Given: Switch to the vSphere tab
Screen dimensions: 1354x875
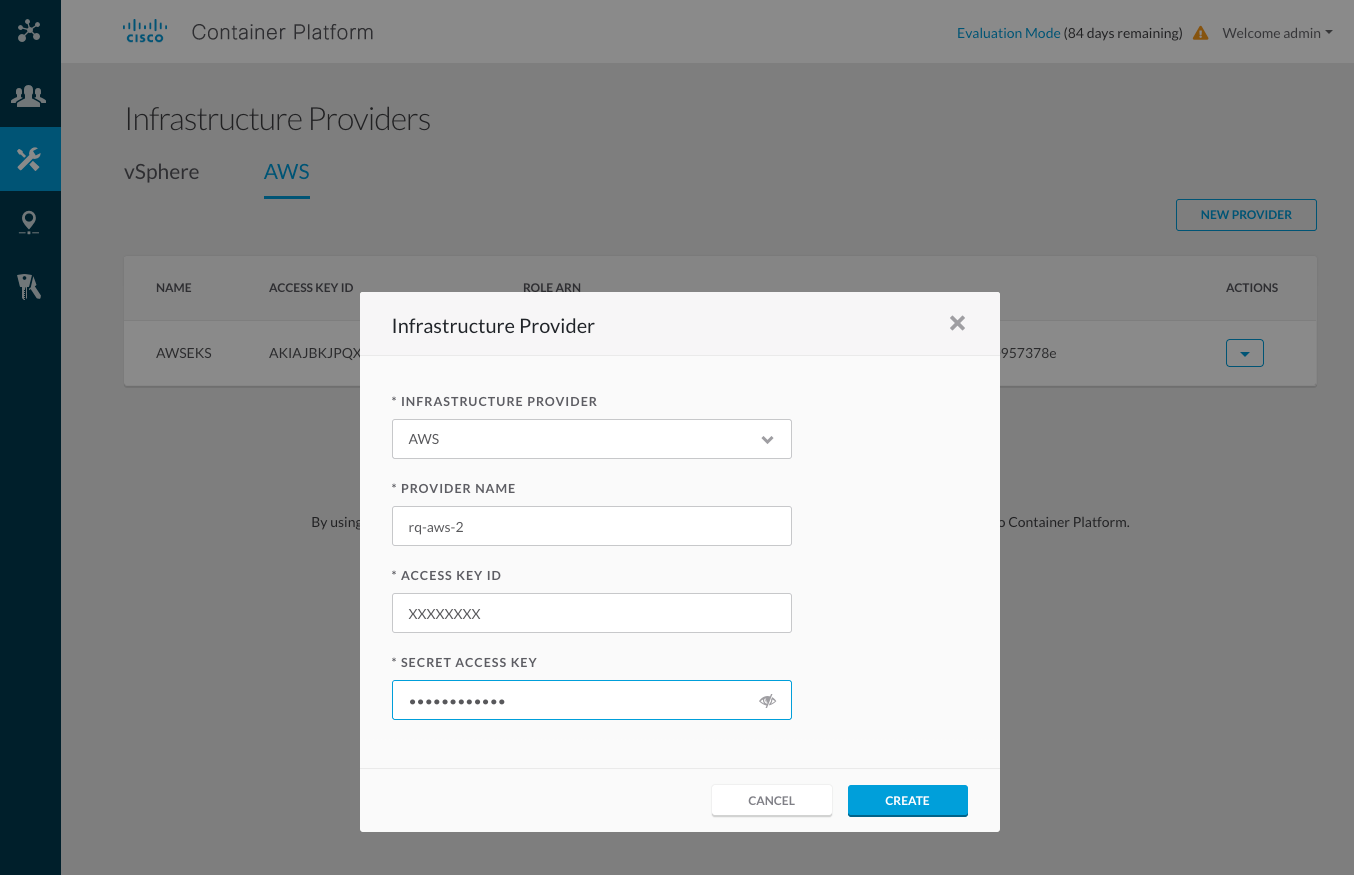Looking at the screenshot, I should [x=161, y=171].
